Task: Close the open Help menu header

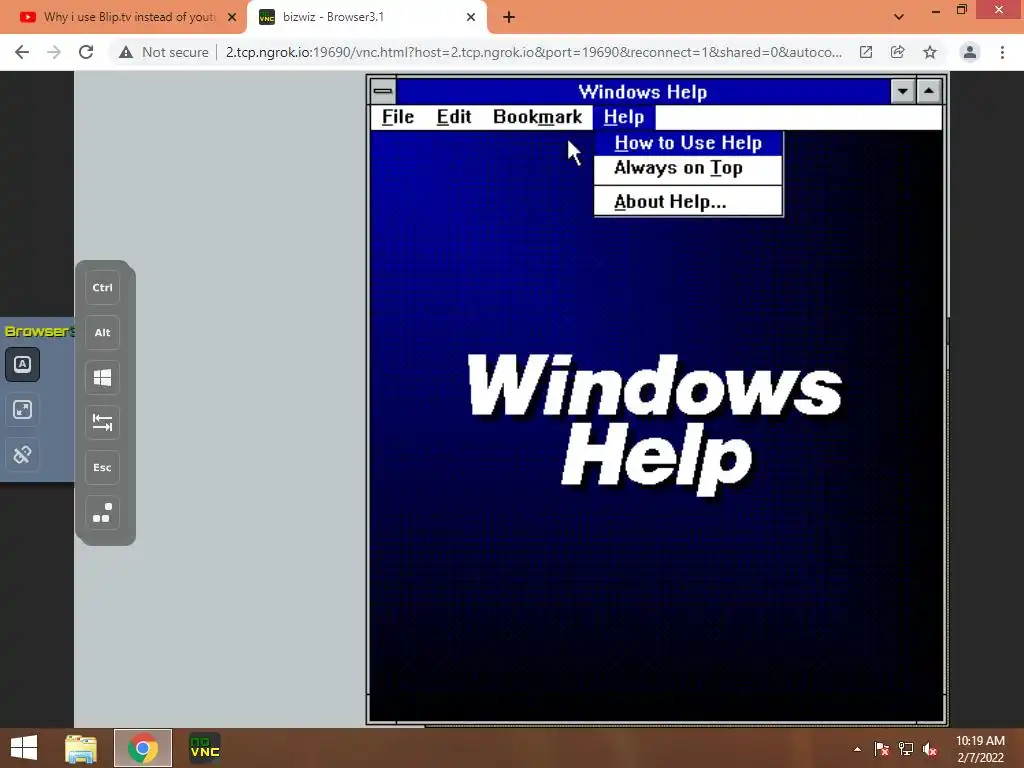Action: (x=624, y=117)
